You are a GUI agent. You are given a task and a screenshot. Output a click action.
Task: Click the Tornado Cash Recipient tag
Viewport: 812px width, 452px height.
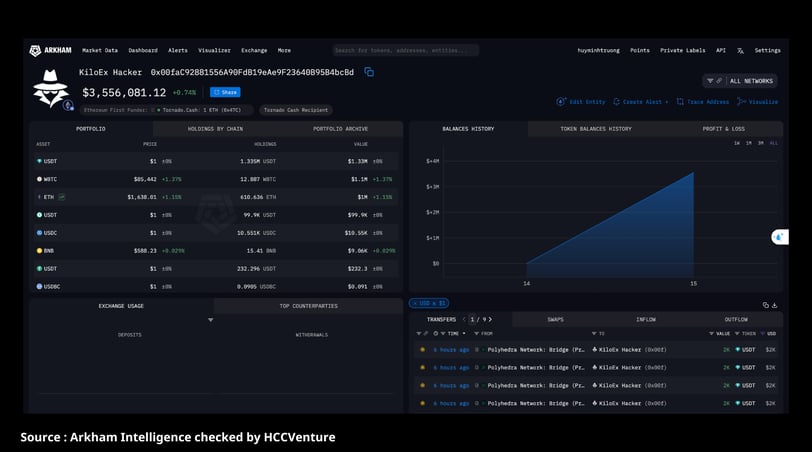[296, 110]
